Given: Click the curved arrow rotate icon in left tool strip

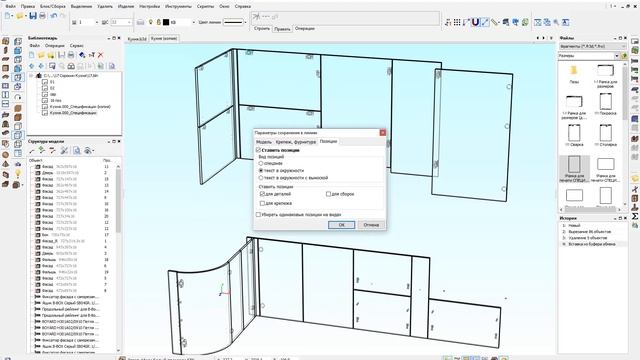Looking at the screenshot, I should (18, 97).
